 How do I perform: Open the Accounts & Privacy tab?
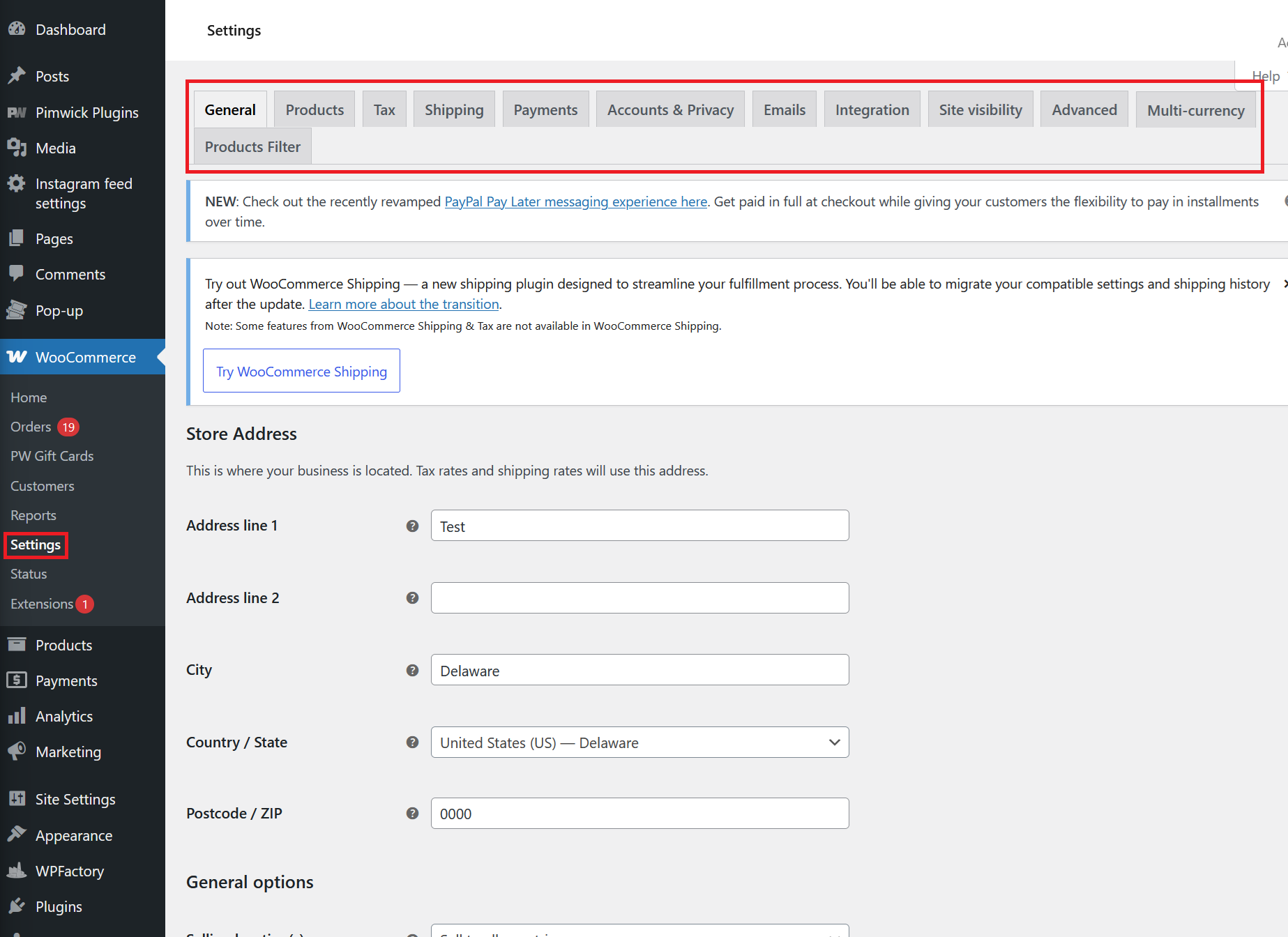coord(671,109)
